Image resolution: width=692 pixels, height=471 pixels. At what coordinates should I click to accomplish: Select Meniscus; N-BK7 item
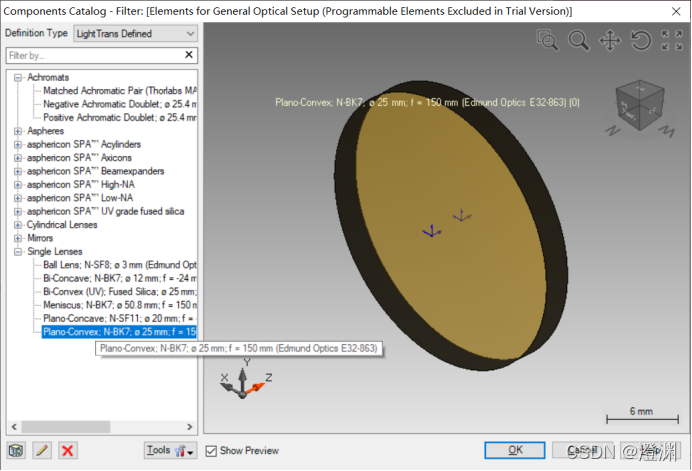point(120,305)
